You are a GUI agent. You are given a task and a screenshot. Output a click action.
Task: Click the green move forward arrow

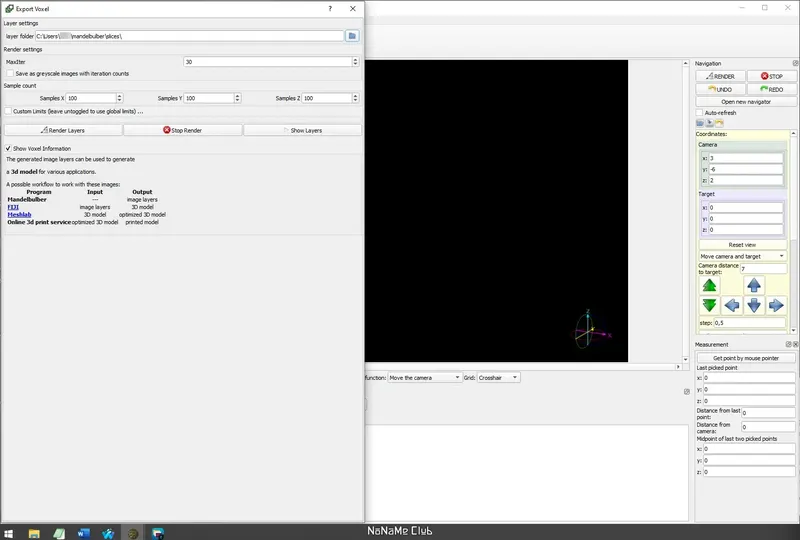pyautogui.click(x=709, y=285)
